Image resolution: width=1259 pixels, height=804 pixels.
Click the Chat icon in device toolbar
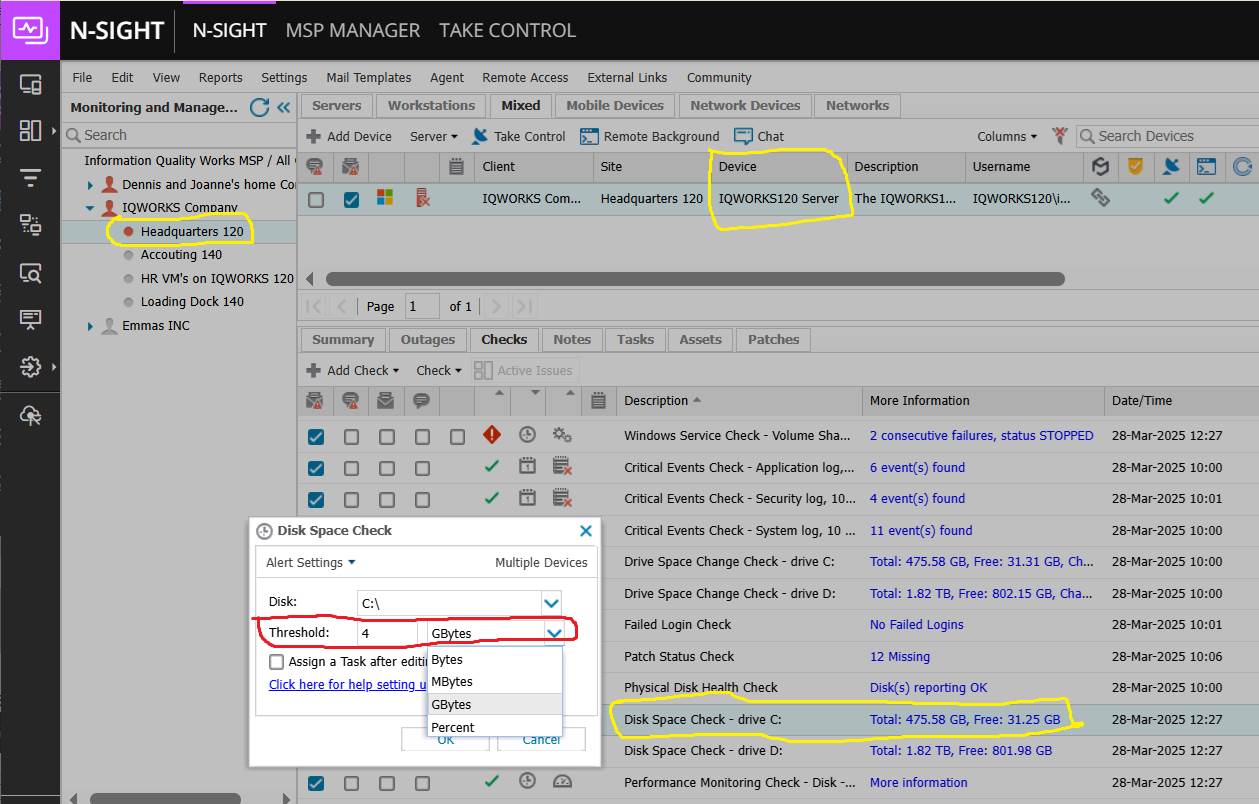743,136
